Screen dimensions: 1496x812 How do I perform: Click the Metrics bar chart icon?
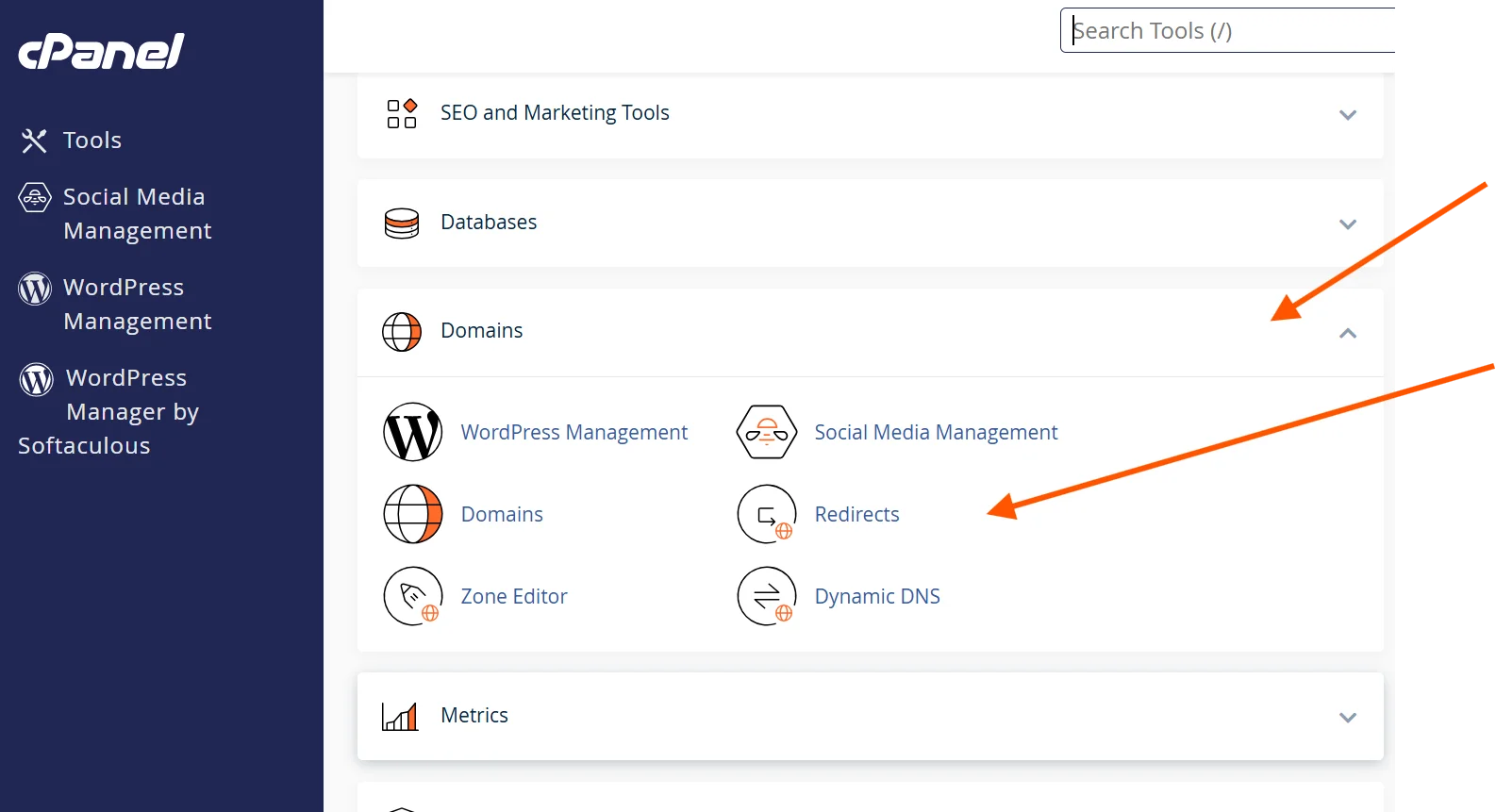(x=400, y=717)
